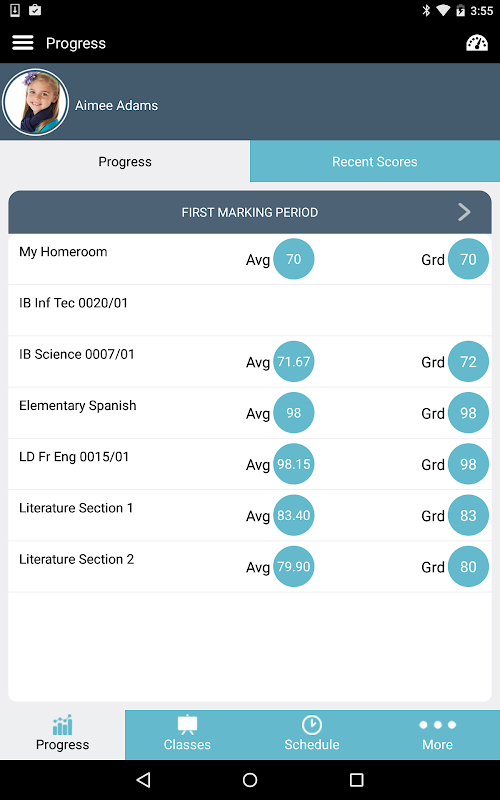
Task: Tap Aimee Adams profile photo
Action: (x=35, y=102)
